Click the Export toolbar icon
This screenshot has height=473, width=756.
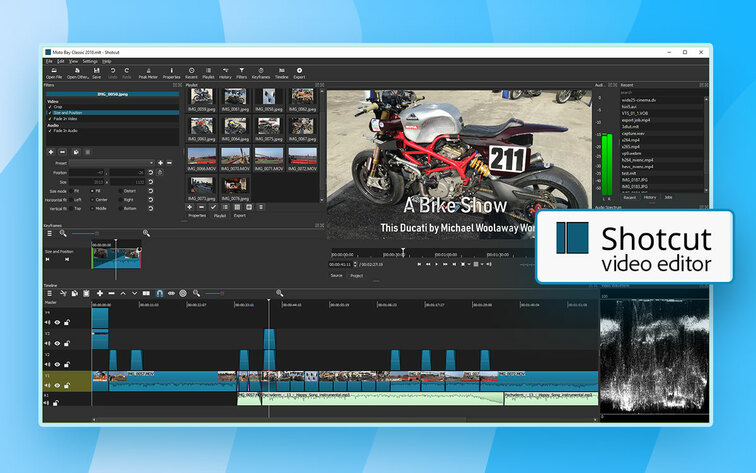299,73
